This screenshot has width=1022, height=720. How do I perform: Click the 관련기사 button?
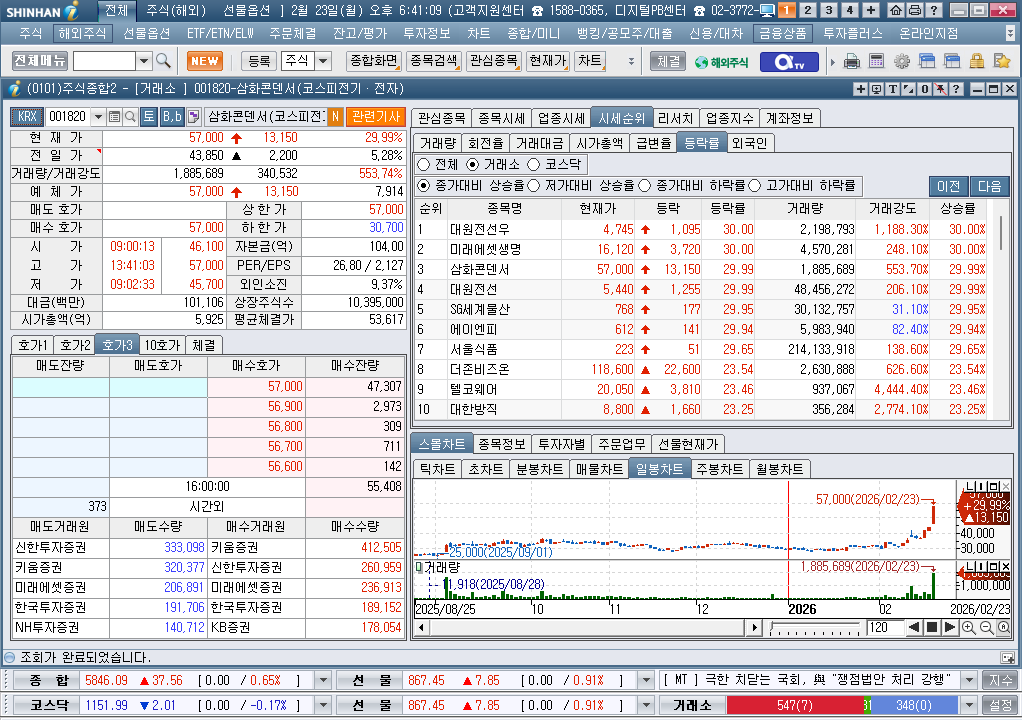tap(375, 117)
